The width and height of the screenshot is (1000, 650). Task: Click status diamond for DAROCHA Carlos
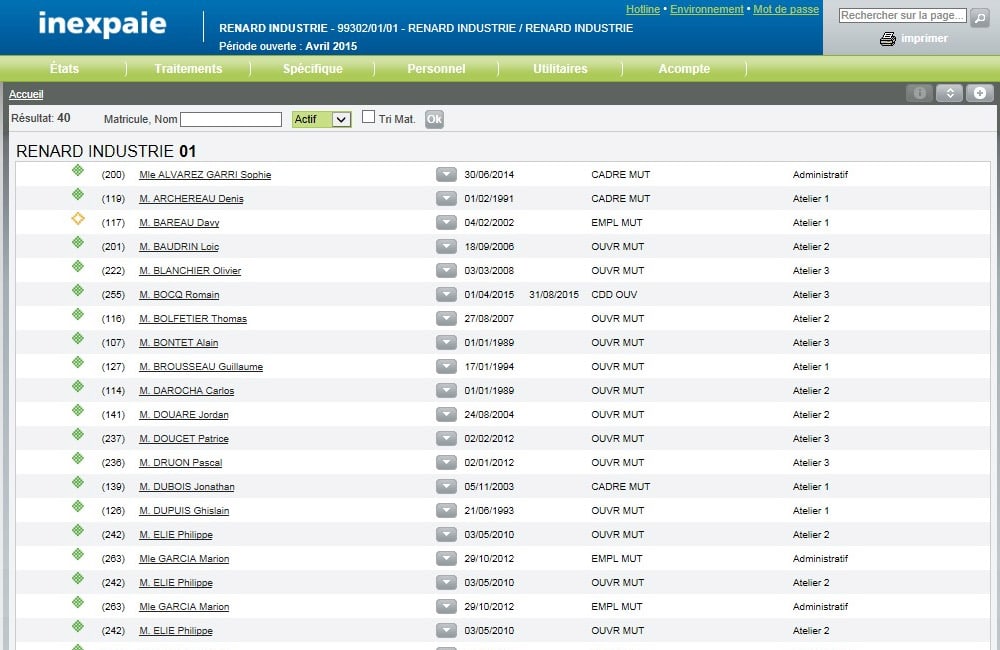(x=78, y=387)
